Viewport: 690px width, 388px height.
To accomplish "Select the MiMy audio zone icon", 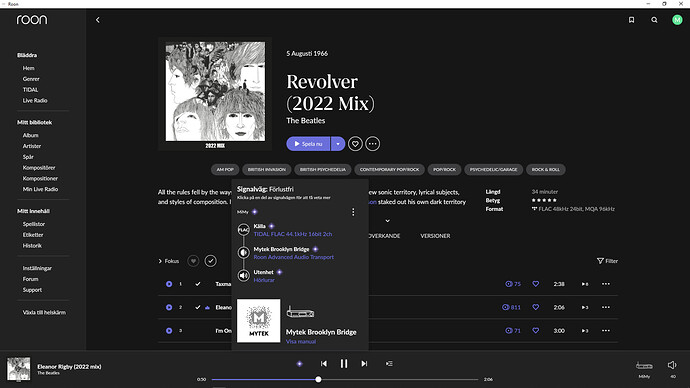I will point(644,366).
